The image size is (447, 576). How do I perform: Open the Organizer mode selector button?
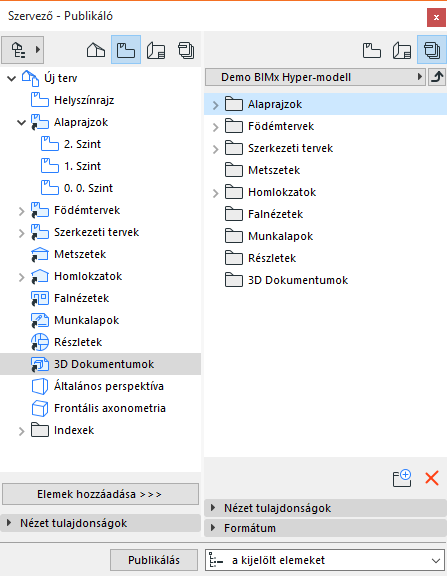point(22,50)
